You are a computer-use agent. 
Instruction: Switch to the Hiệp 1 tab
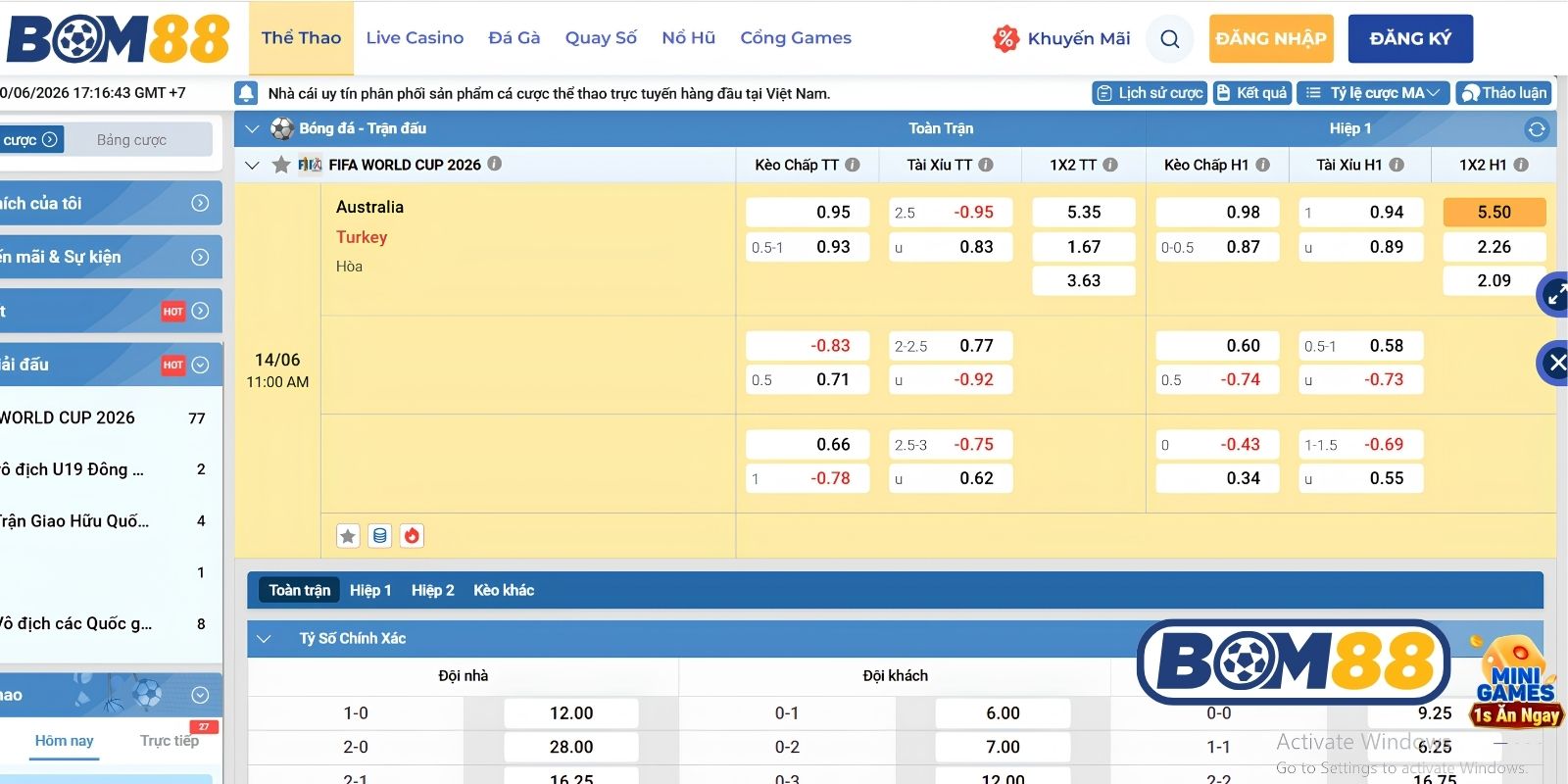(x=370, y=590)
